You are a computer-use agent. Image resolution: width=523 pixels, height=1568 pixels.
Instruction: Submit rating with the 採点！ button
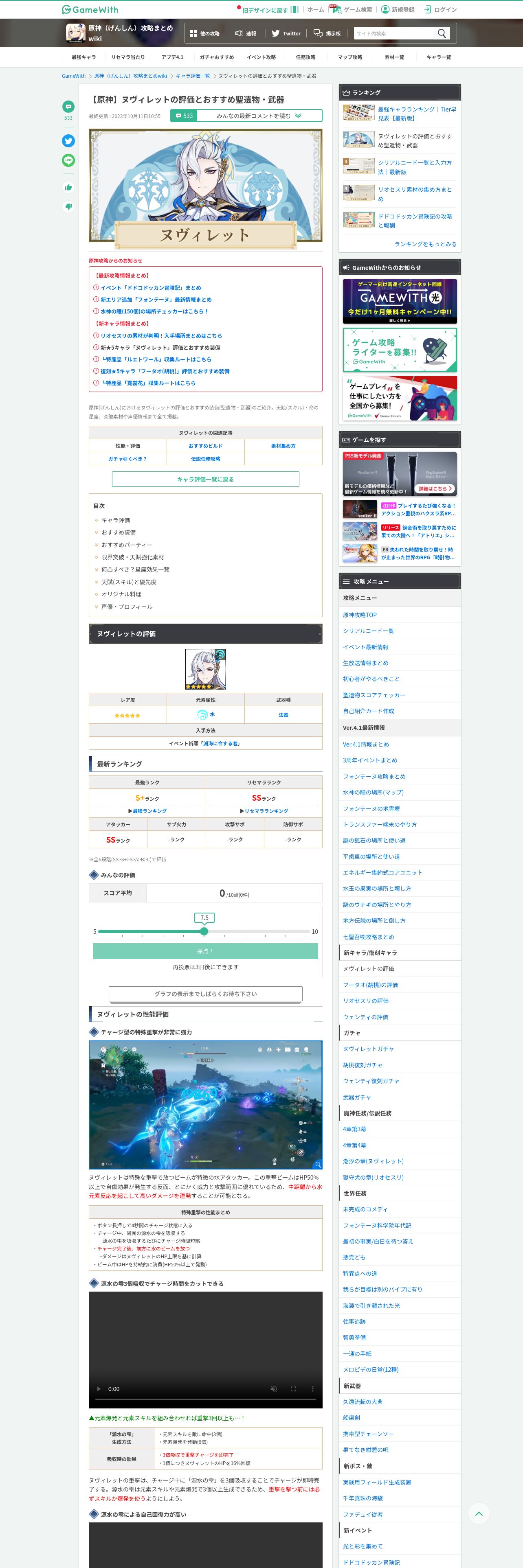click(206, 951)
